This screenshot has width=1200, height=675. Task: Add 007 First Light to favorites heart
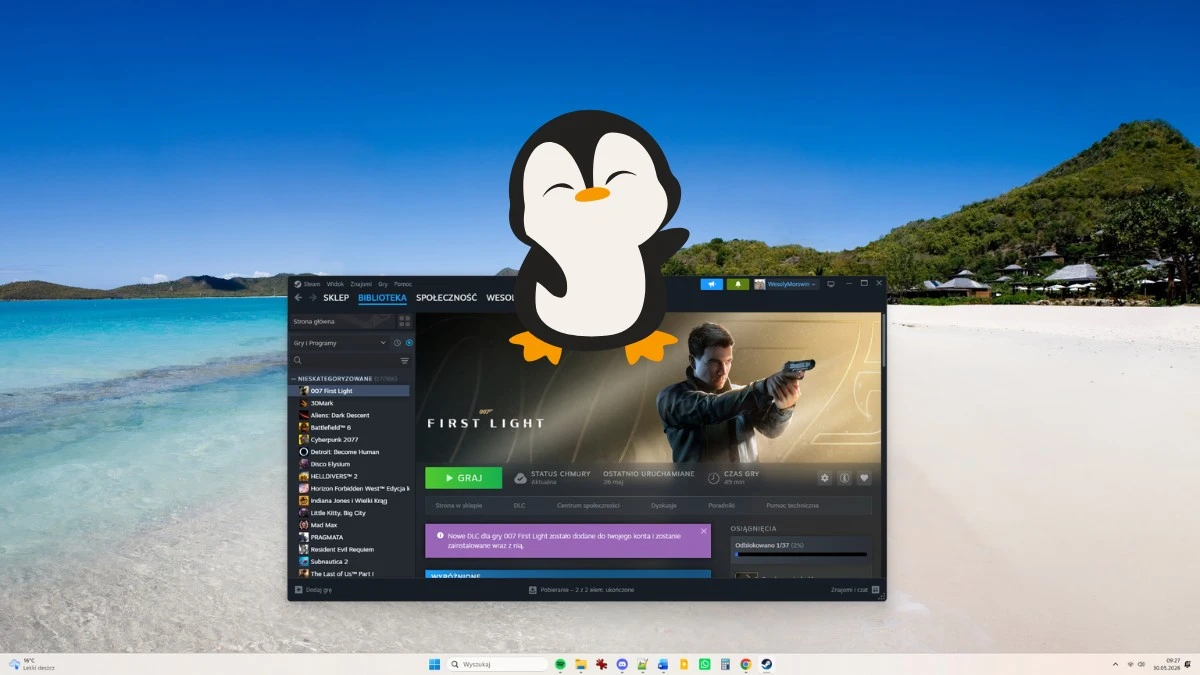click(x=864, y=478)
